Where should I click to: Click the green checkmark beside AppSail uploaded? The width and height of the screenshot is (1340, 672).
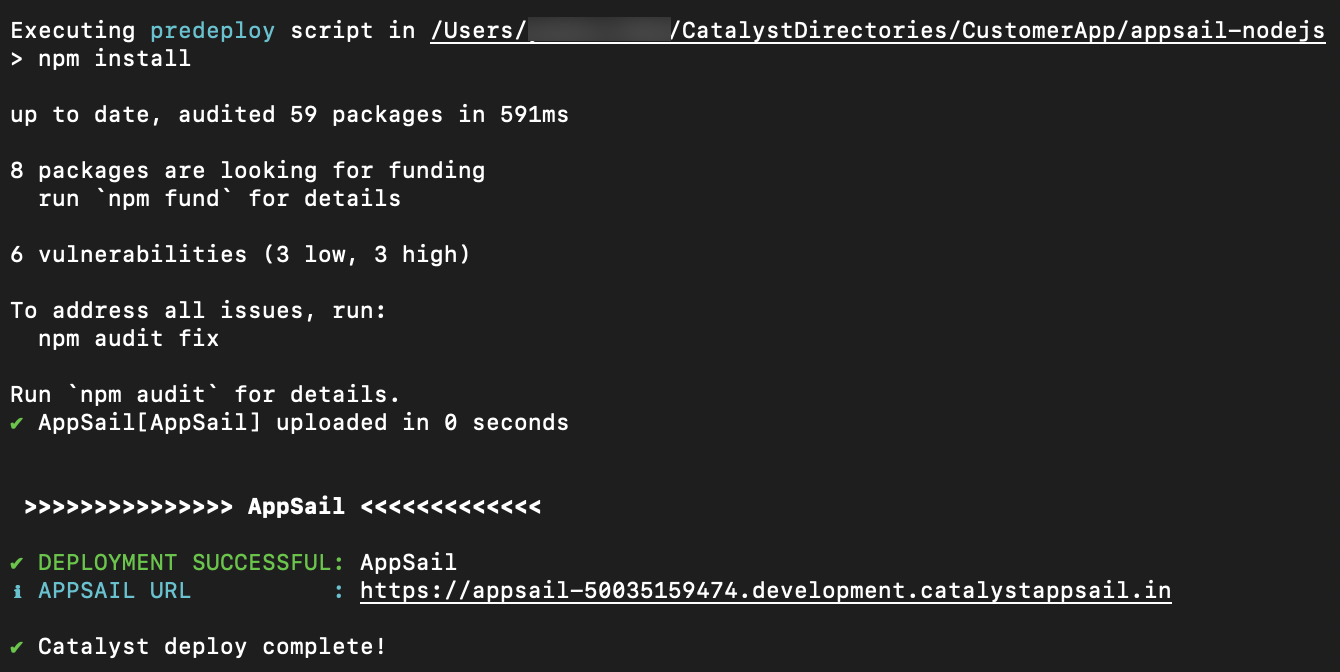click(x=17, y=423)
